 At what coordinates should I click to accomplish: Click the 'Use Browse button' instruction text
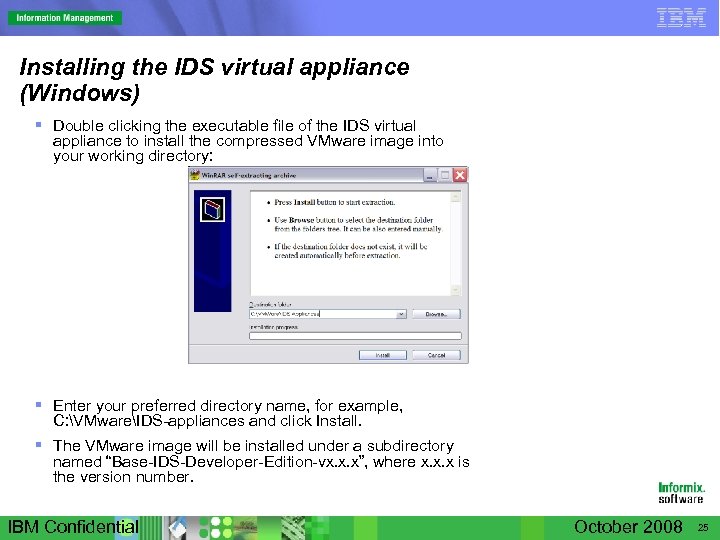(x=358, y=224)
